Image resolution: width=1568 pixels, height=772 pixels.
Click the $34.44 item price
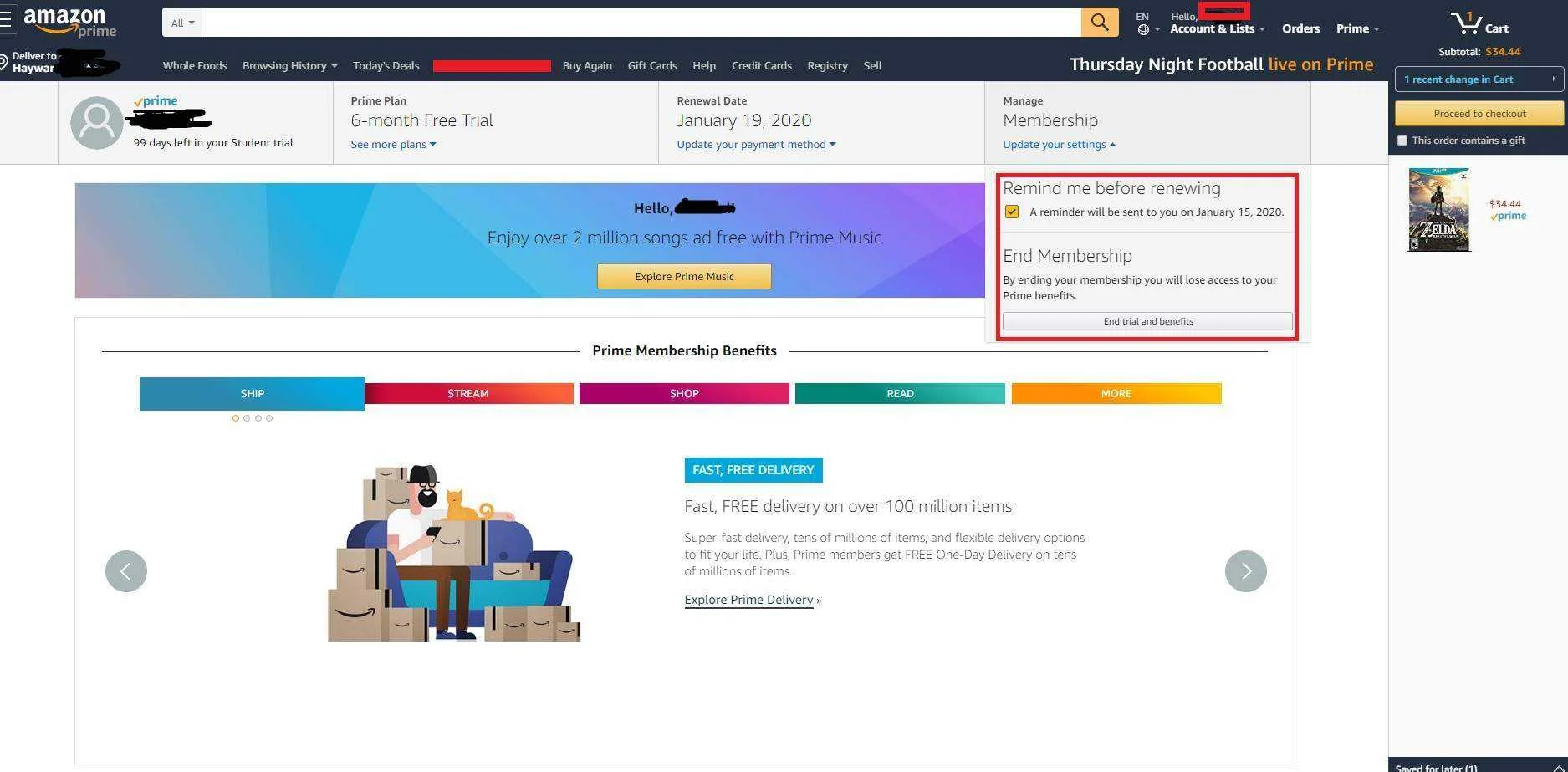1504,204
